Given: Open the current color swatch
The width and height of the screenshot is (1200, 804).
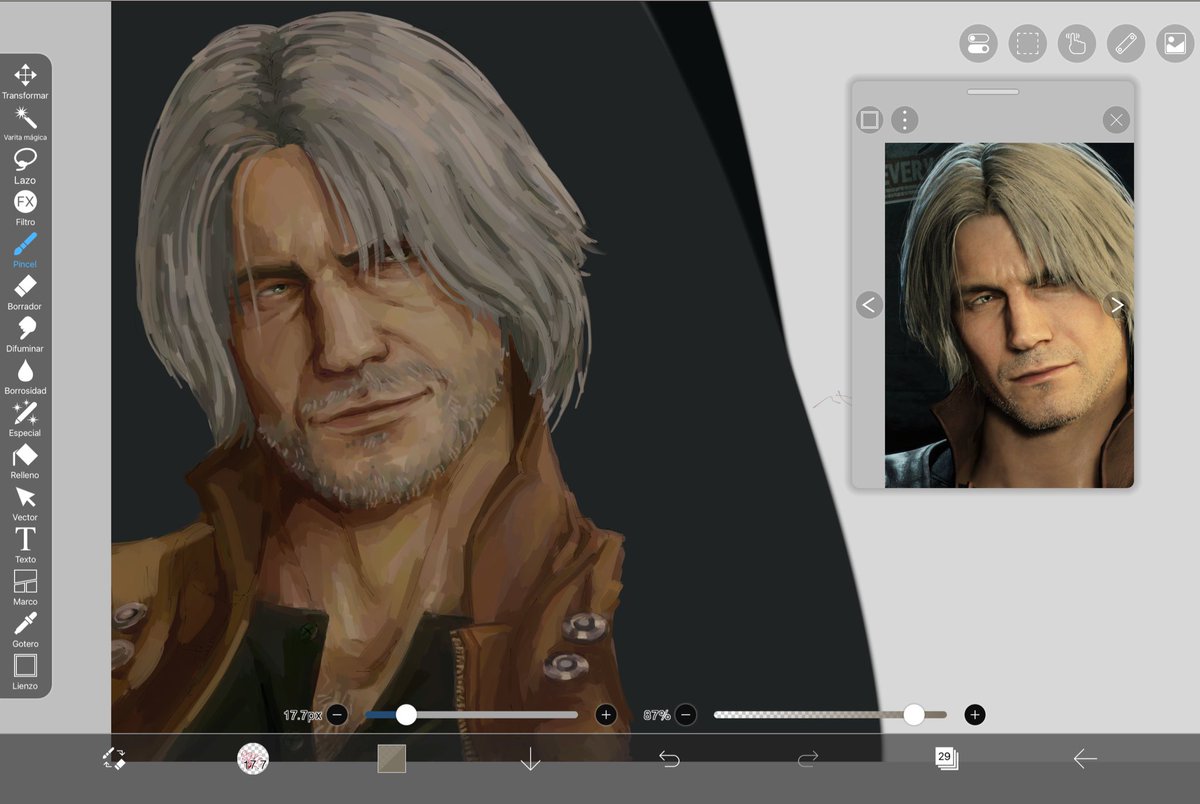Looking at the screenshot, I should (x=392, y=759).
